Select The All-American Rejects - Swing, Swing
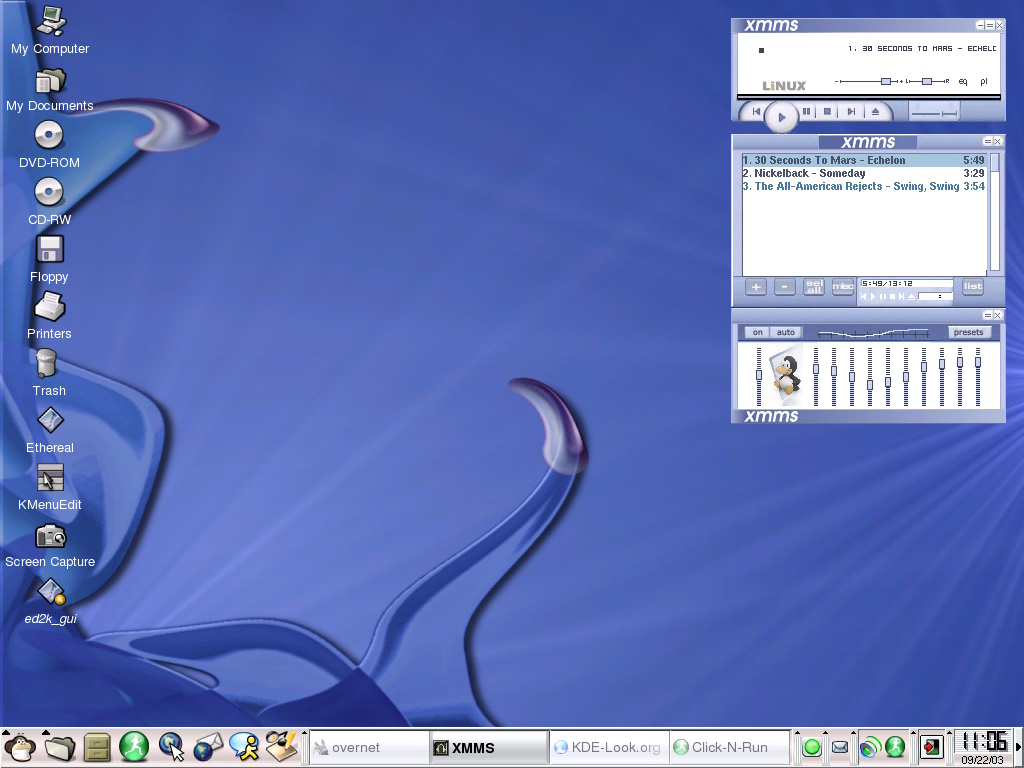This screenshot has width=1024, height=768. pos(863,186)
